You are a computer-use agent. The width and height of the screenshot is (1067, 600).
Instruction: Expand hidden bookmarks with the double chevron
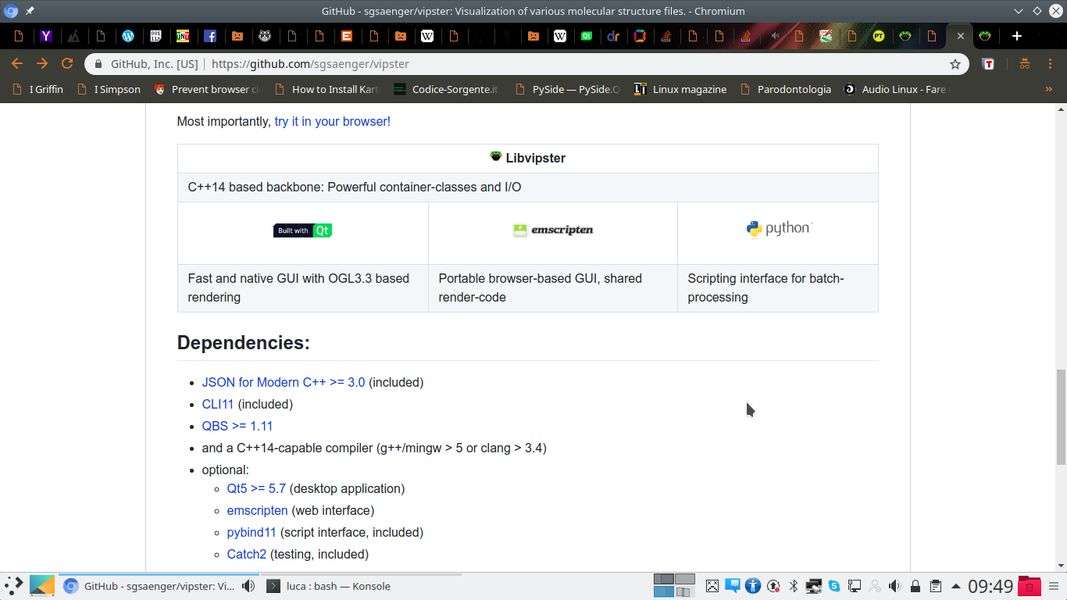[1049, 89]
